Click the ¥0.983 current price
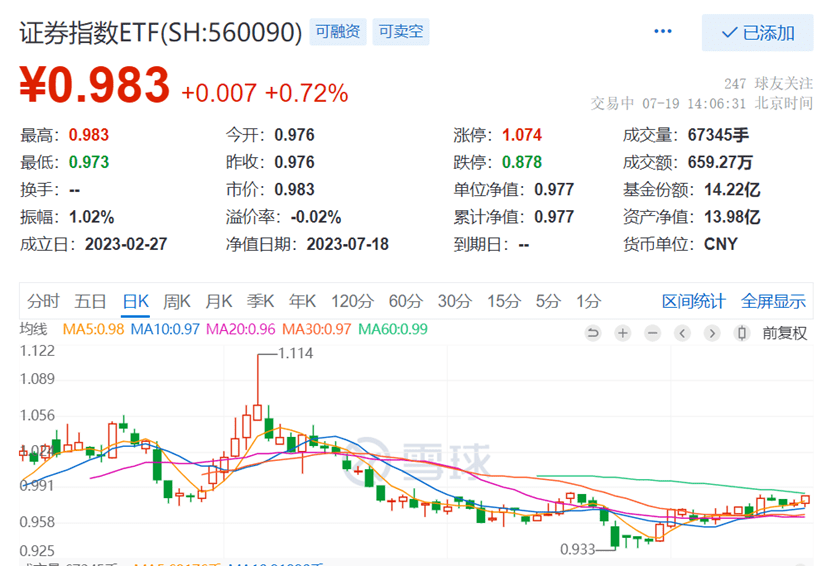The height and width of the screenshot is (566, 831). pos(94,85)
